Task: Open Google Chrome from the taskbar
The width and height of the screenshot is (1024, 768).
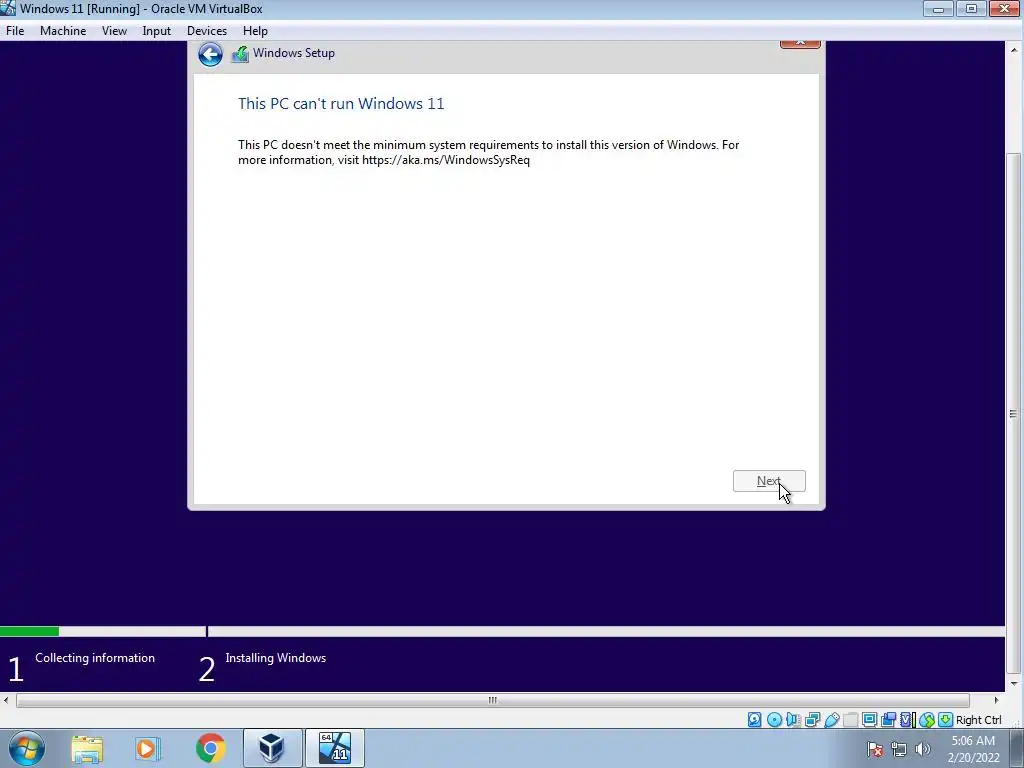Action: [210, 748]
